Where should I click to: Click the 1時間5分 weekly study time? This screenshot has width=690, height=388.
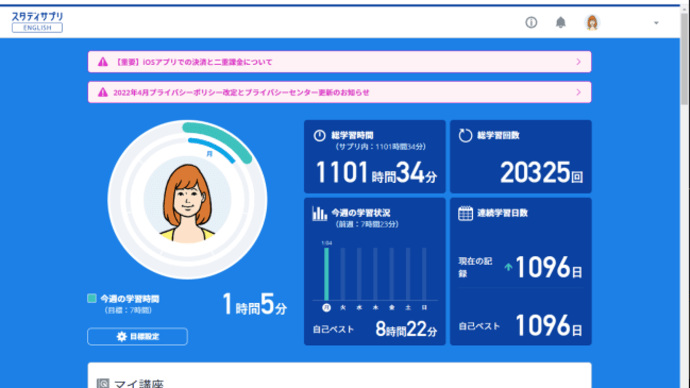click(254, 304)
